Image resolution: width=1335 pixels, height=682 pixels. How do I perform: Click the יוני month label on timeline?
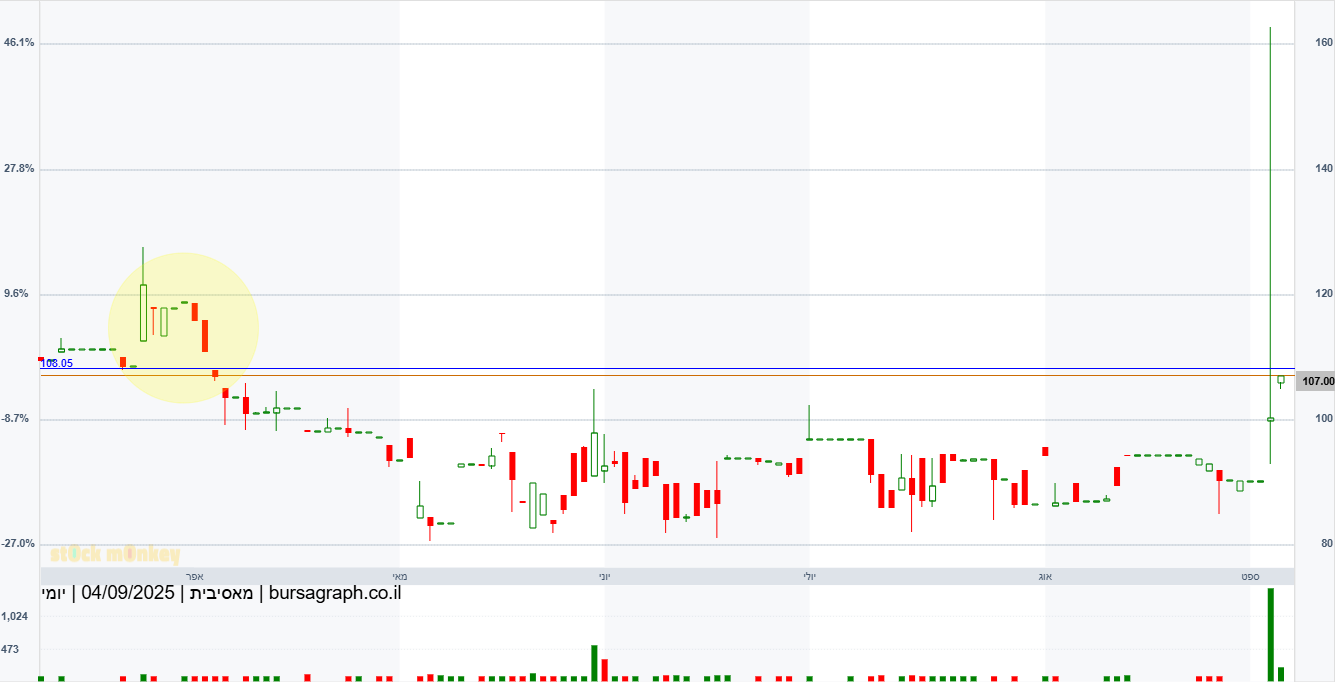[604, 577]
